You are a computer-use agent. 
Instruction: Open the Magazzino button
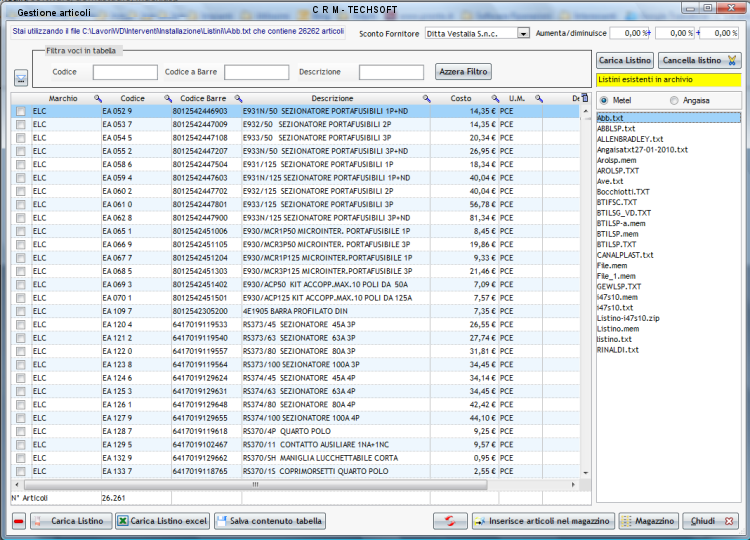648,521
